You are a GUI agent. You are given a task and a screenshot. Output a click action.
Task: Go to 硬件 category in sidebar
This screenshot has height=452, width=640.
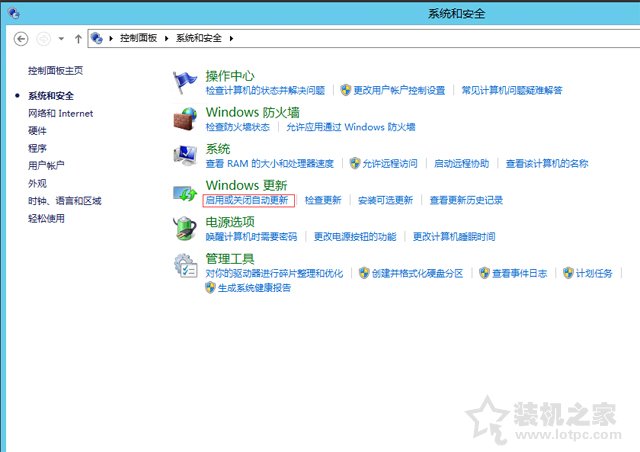pyautogui.click(x=37, y=131)
